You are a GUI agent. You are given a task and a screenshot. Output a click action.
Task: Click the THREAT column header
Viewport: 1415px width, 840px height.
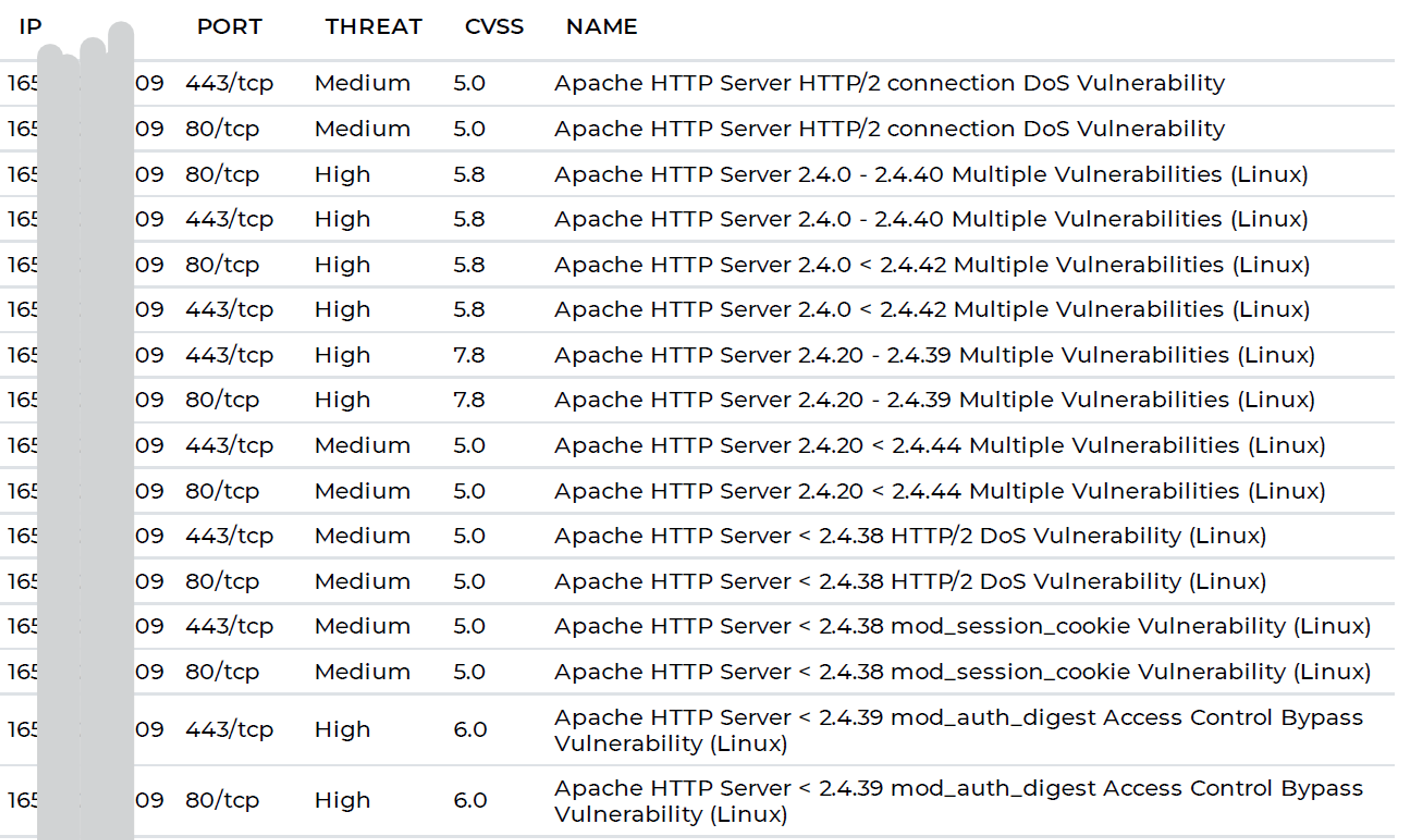374,27
